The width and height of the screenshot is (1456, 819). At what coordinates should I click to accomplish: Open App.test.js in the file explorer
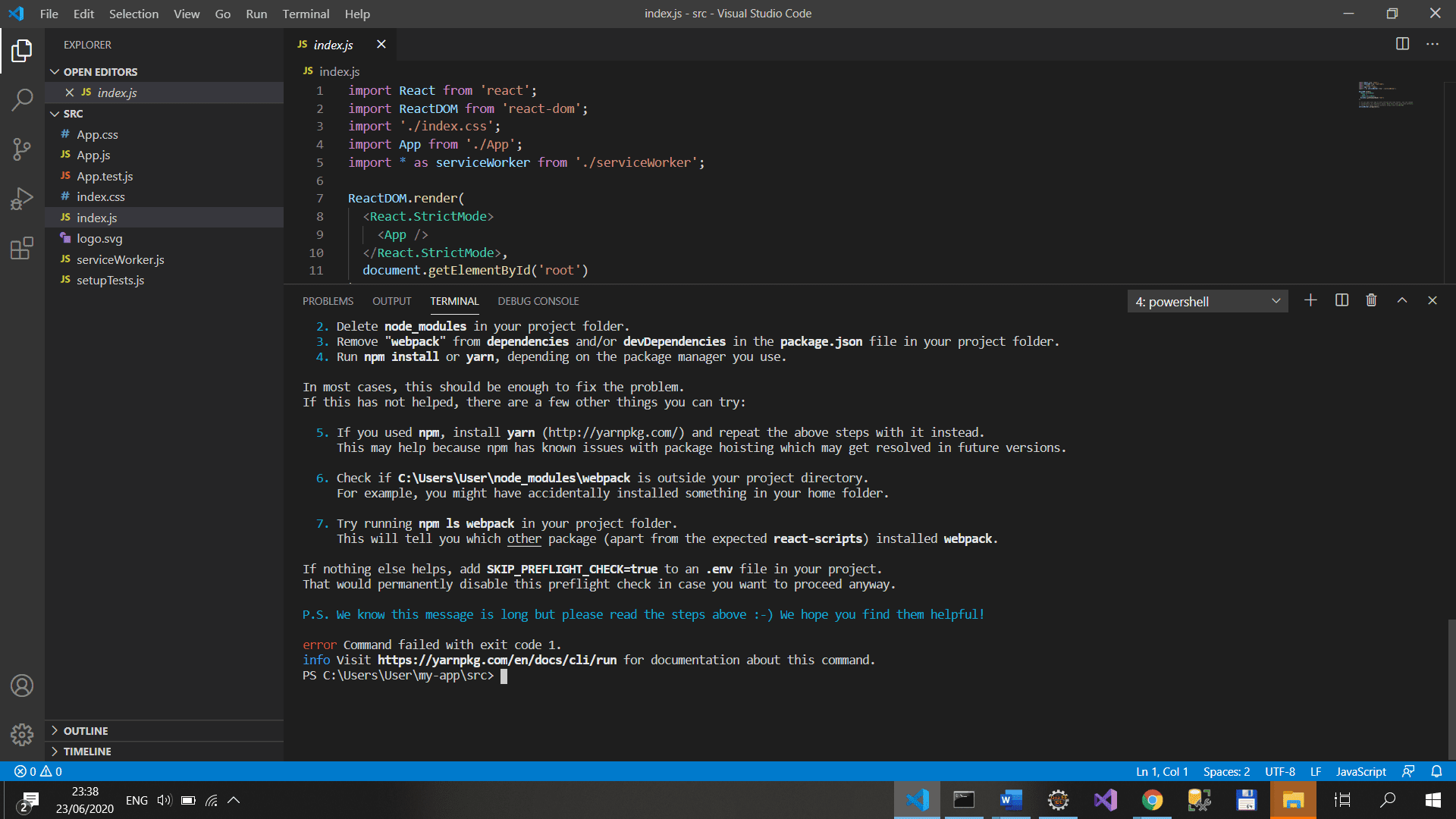point(165,176)
